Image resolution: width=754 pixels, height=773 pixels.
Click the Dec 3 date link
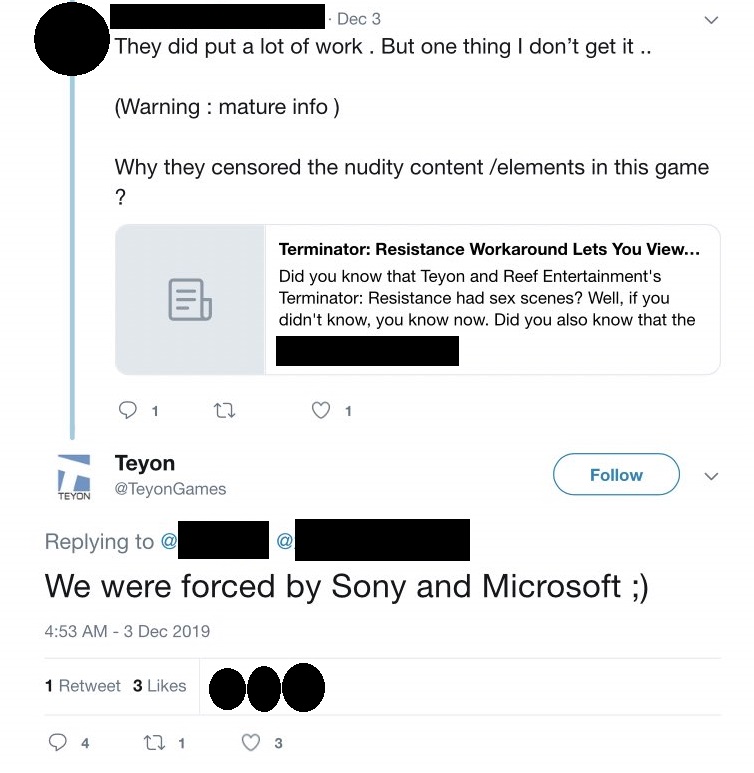(359, 19)
